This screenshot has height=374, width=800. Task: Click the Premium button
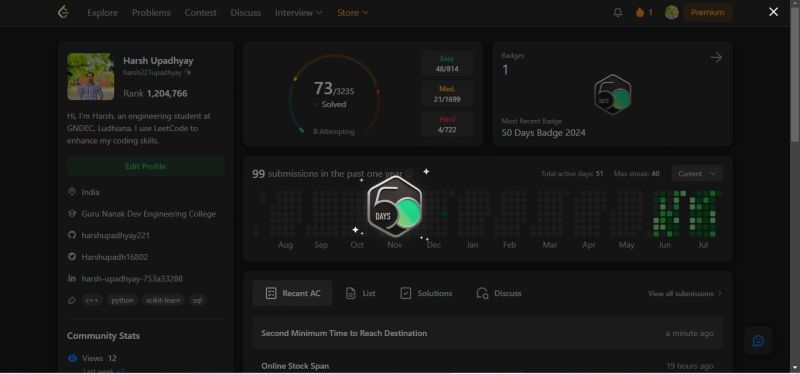708,13
